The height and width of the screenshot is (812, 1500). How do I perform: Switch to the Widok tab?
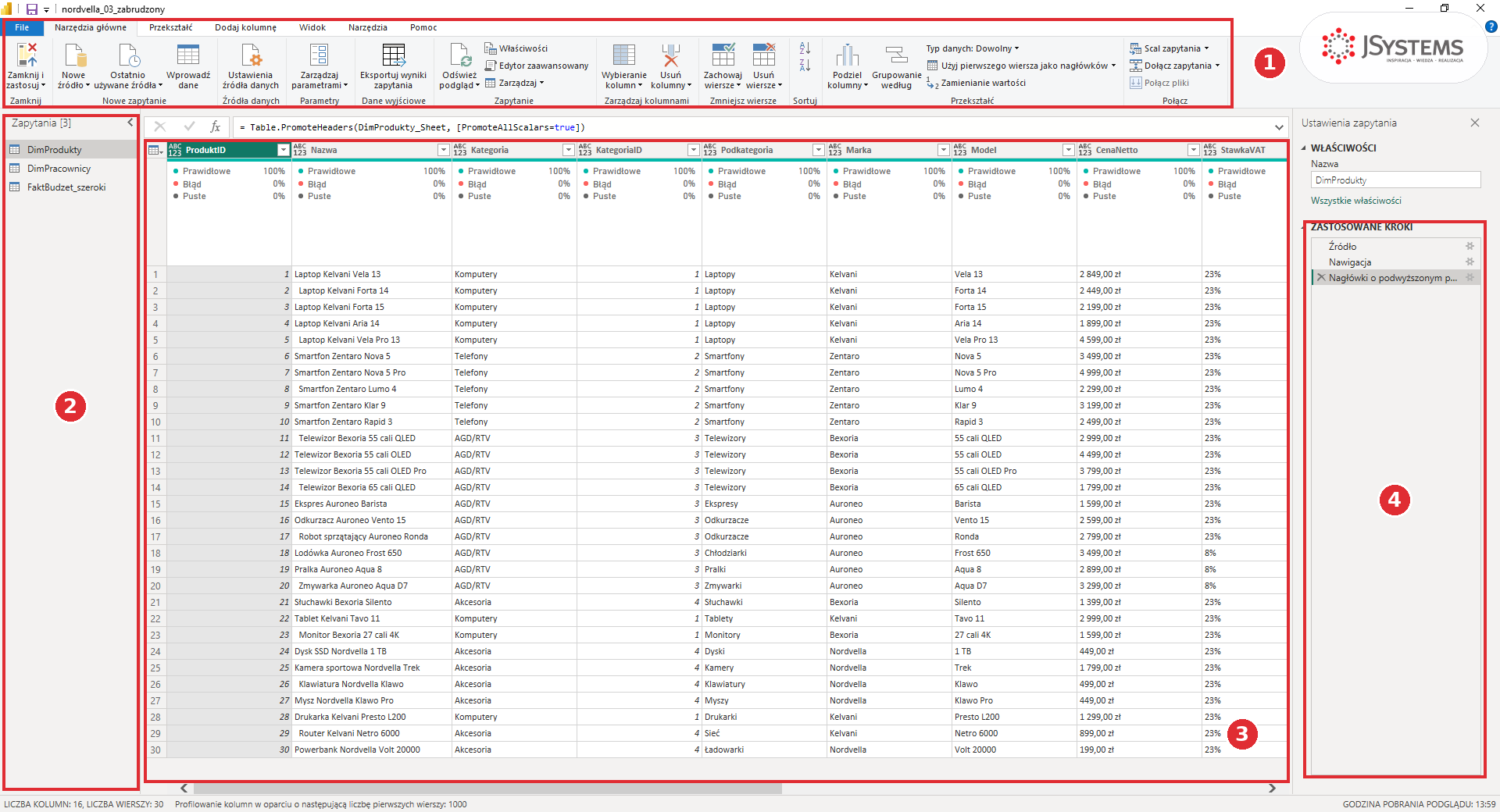(312, 27)
